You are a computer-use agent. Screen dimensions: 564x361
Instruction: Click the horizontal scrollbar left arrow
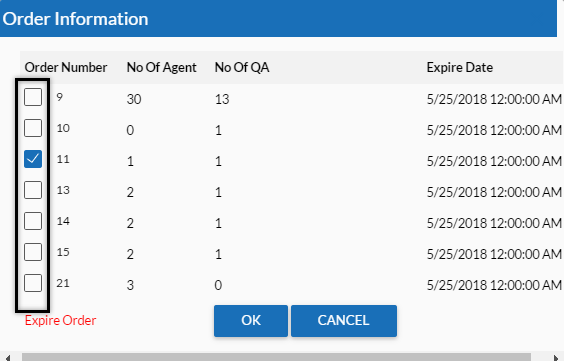point(8,357)
